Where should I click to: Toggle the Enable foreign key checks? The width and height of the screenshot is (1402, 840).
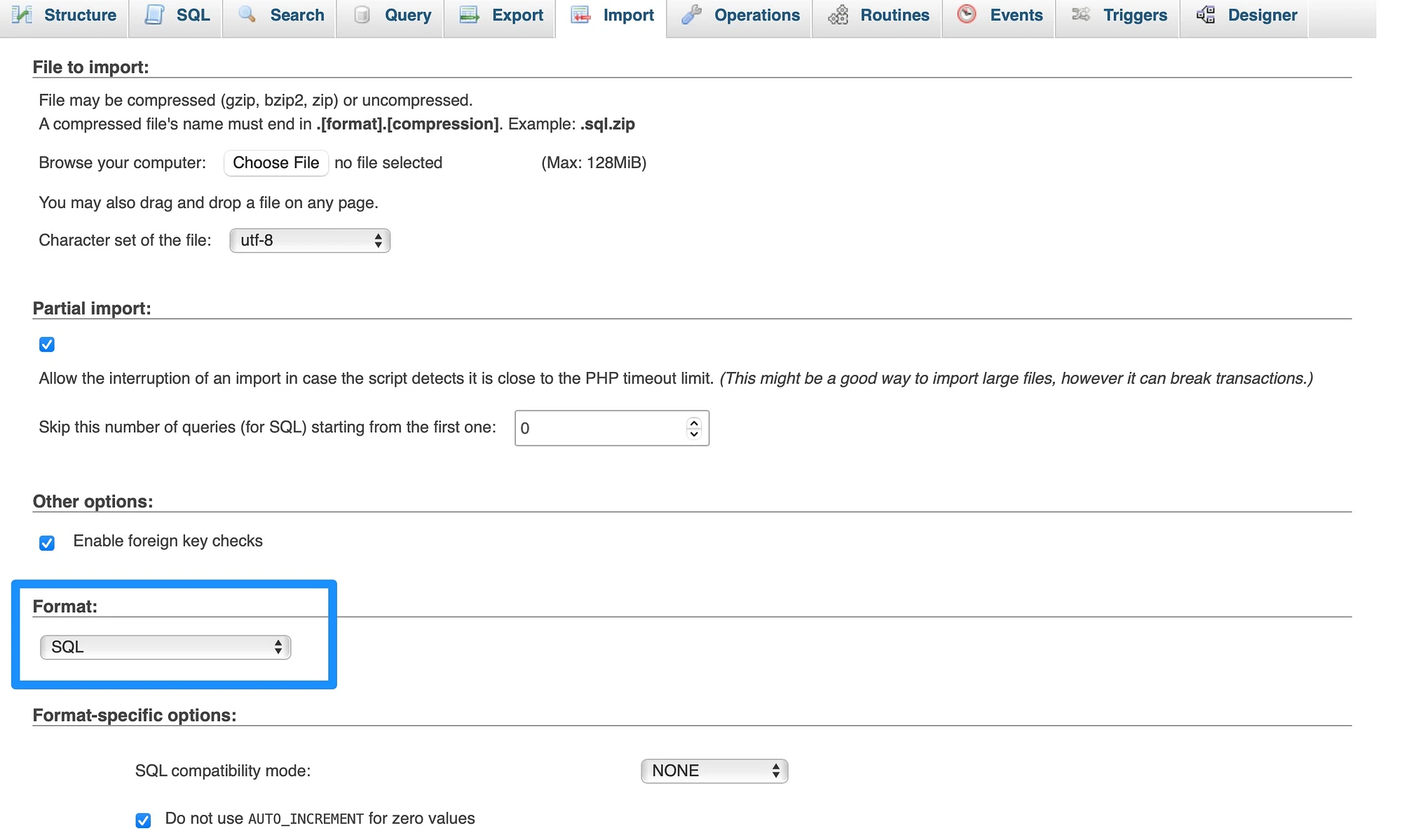click(x=47, y=541)
